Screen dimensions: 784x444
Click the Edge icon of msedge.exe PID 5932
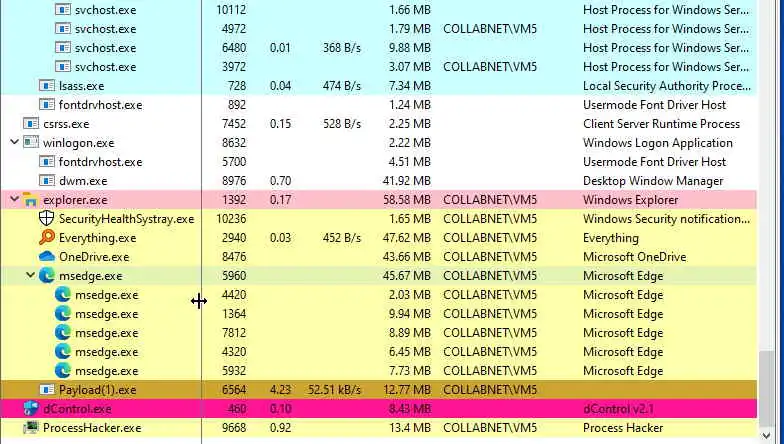pos(62,370)
